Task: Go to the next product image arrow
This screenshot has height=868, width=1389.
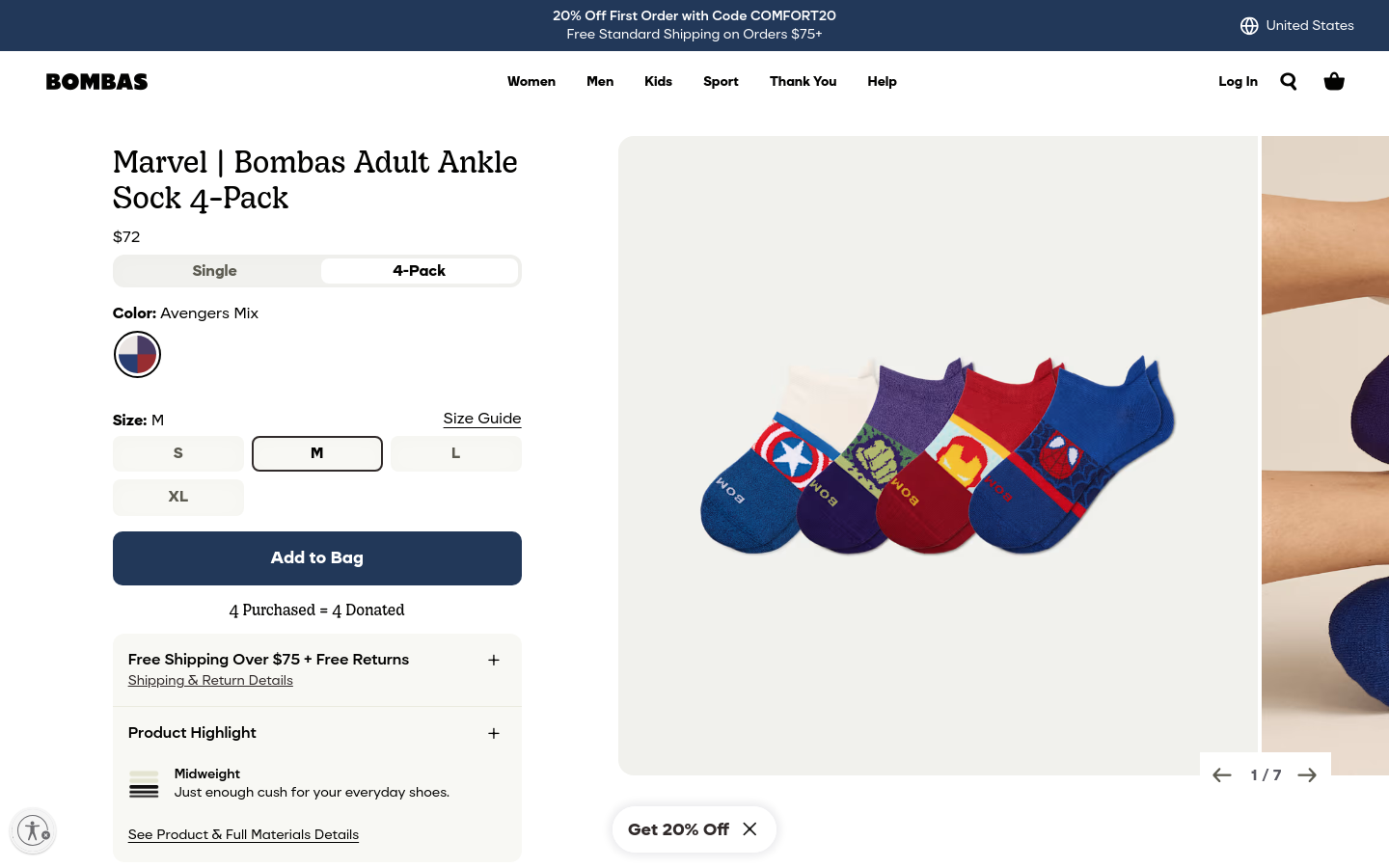Action: pyautogui.click(x=1307, y=775)
